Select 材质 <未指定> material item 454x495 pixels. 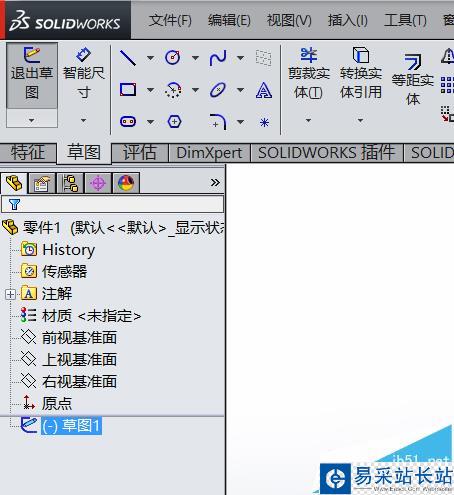81,316
